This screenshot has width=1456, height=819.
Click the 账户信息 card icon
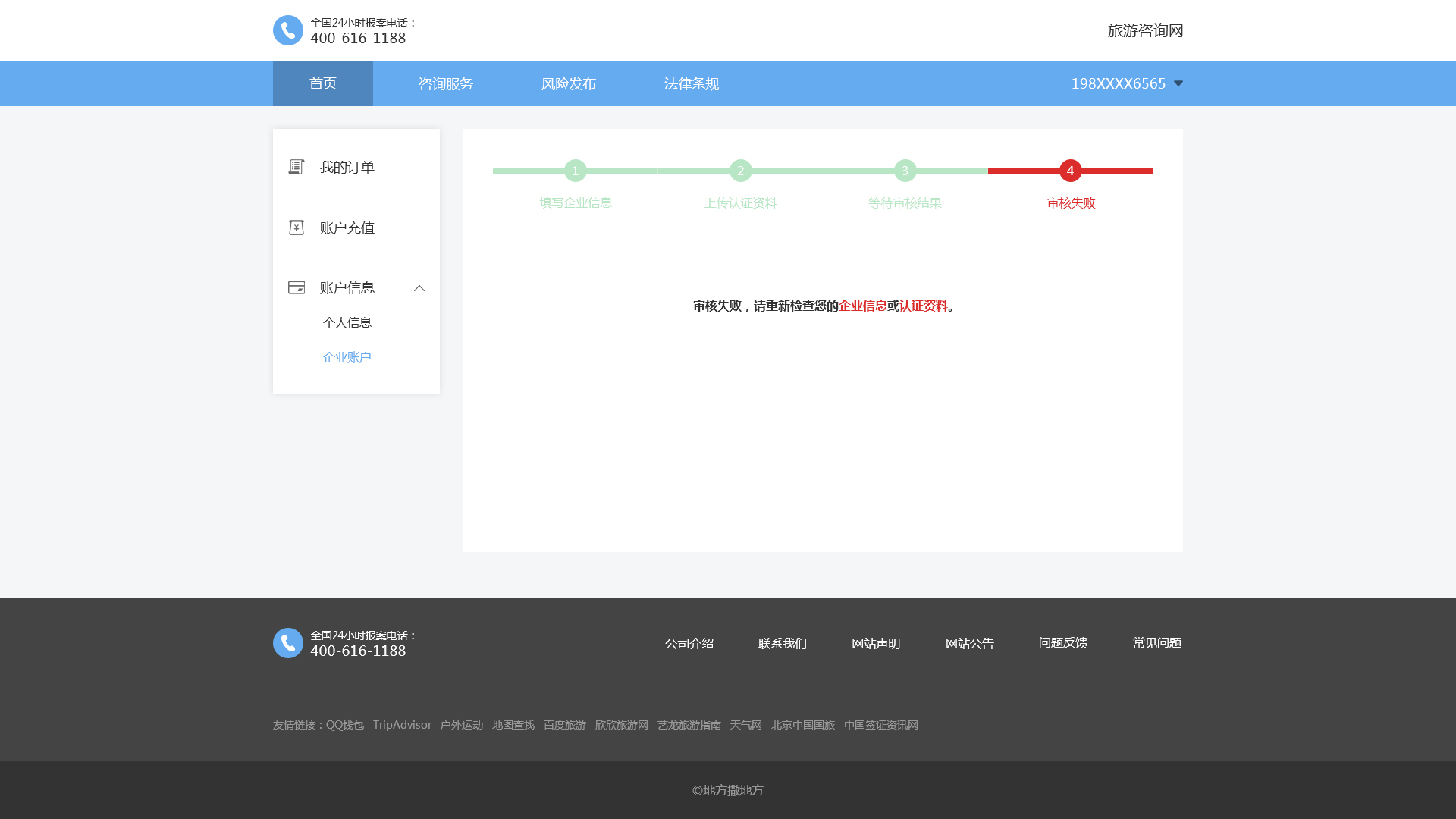click(297, 287)
